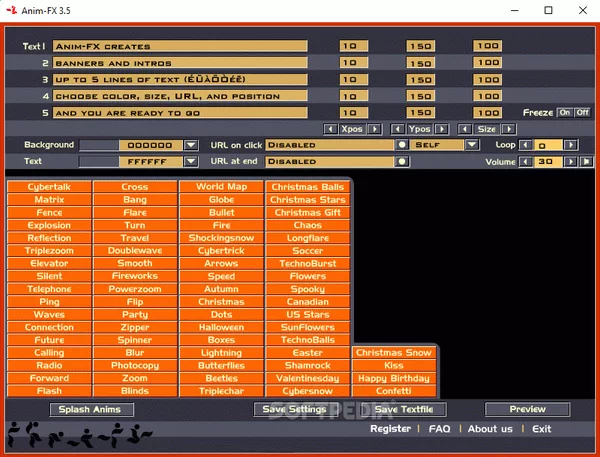The image size is (600, 457).
Task: Select Spinner animation
Action: pyautogui.click(x=135, y=340)
